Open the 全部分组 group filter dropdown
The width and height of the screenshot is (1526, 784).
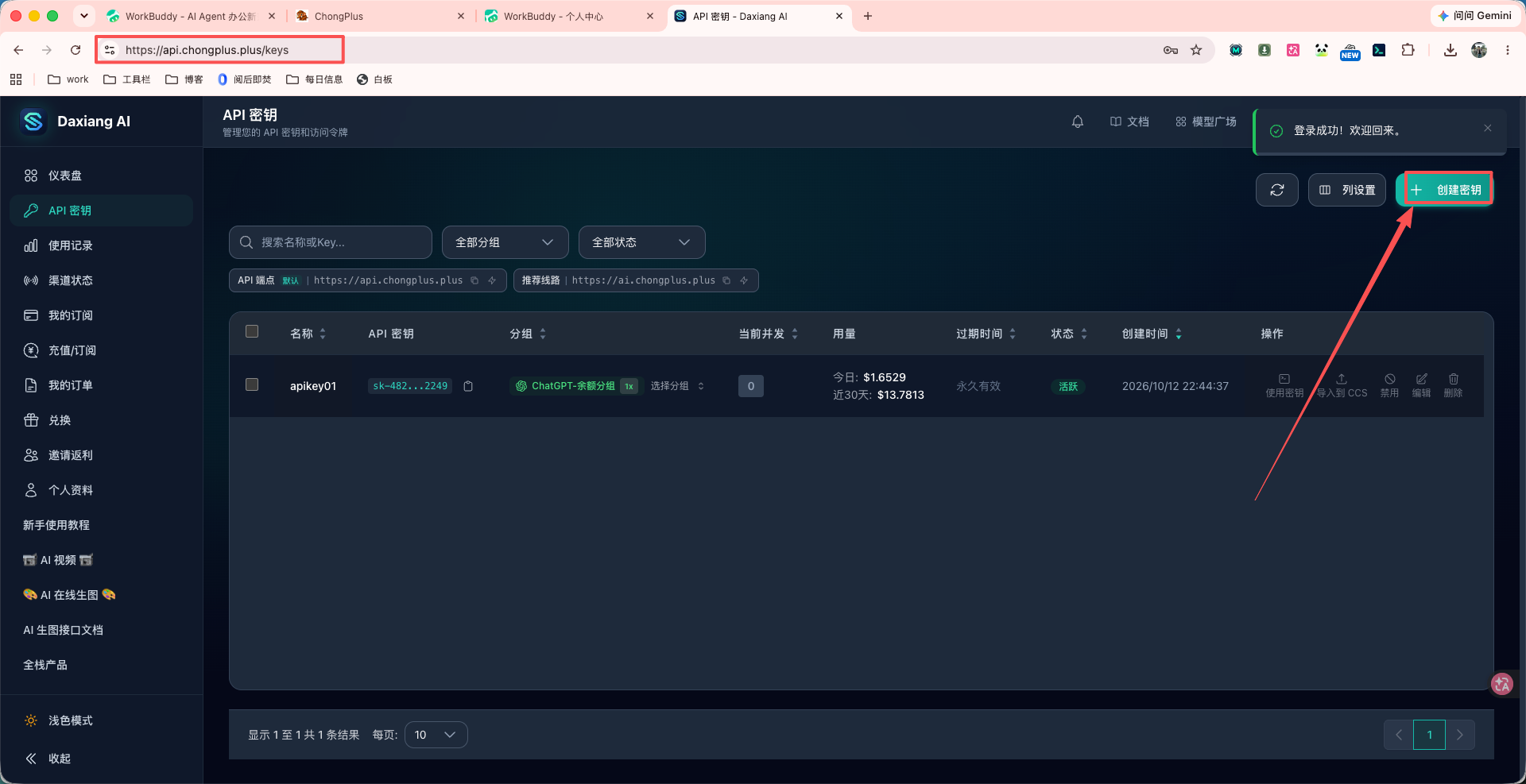tap(505, 242)
